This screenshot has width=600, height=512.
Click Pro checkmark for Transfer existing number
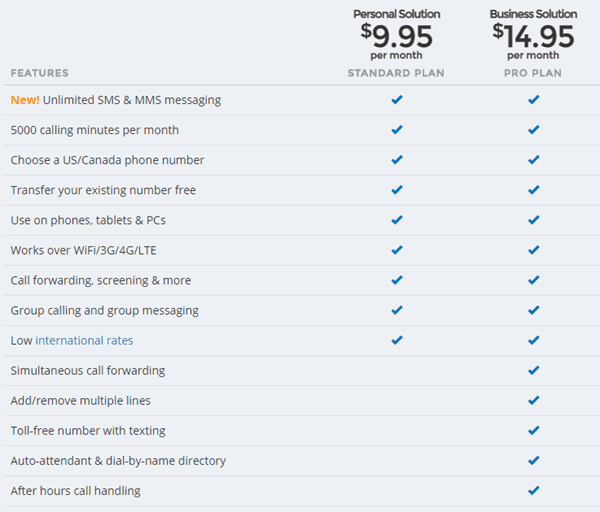pos(533,190)
